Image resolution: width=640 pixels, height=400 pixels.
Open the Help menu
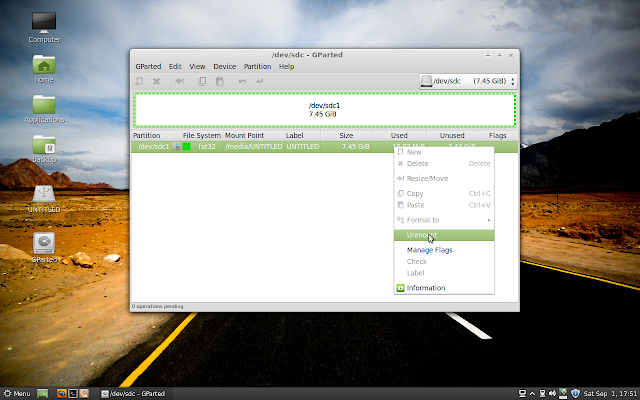pos(287,67)
